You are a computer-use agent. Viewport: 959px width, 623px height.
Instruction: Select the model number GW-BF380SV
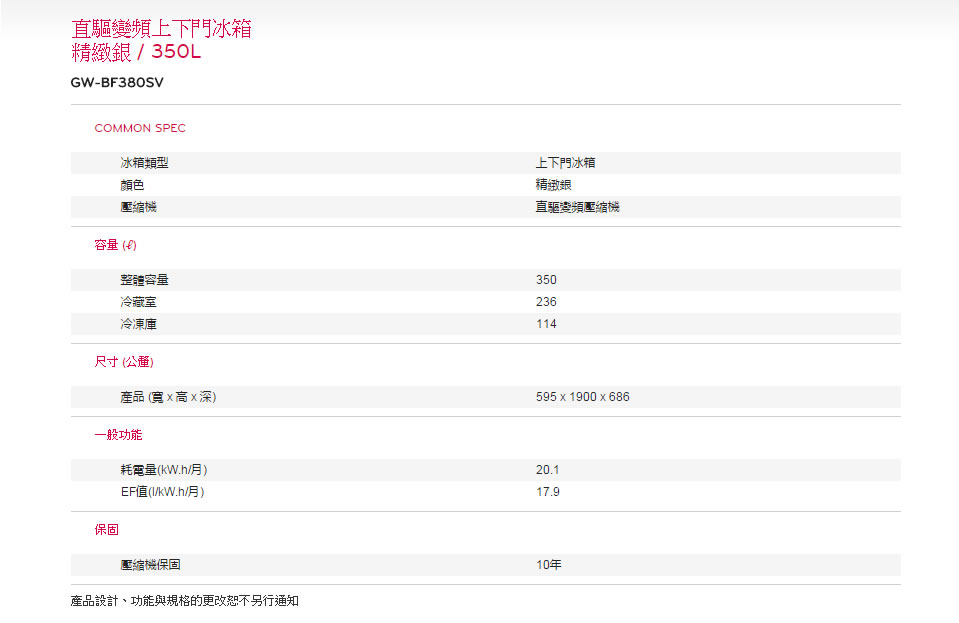point(117,83)
